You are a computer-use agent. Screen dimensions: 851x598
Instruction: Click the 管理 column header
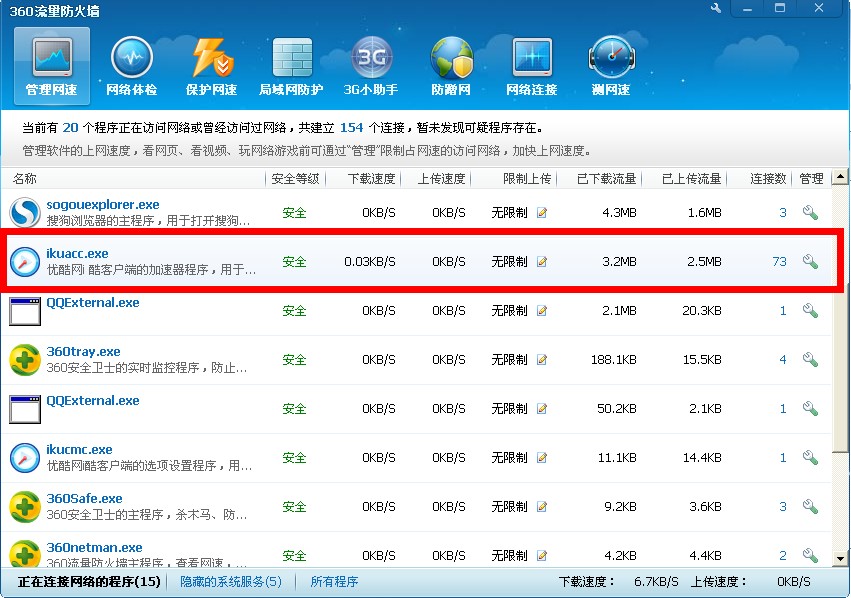coord(811,179)
